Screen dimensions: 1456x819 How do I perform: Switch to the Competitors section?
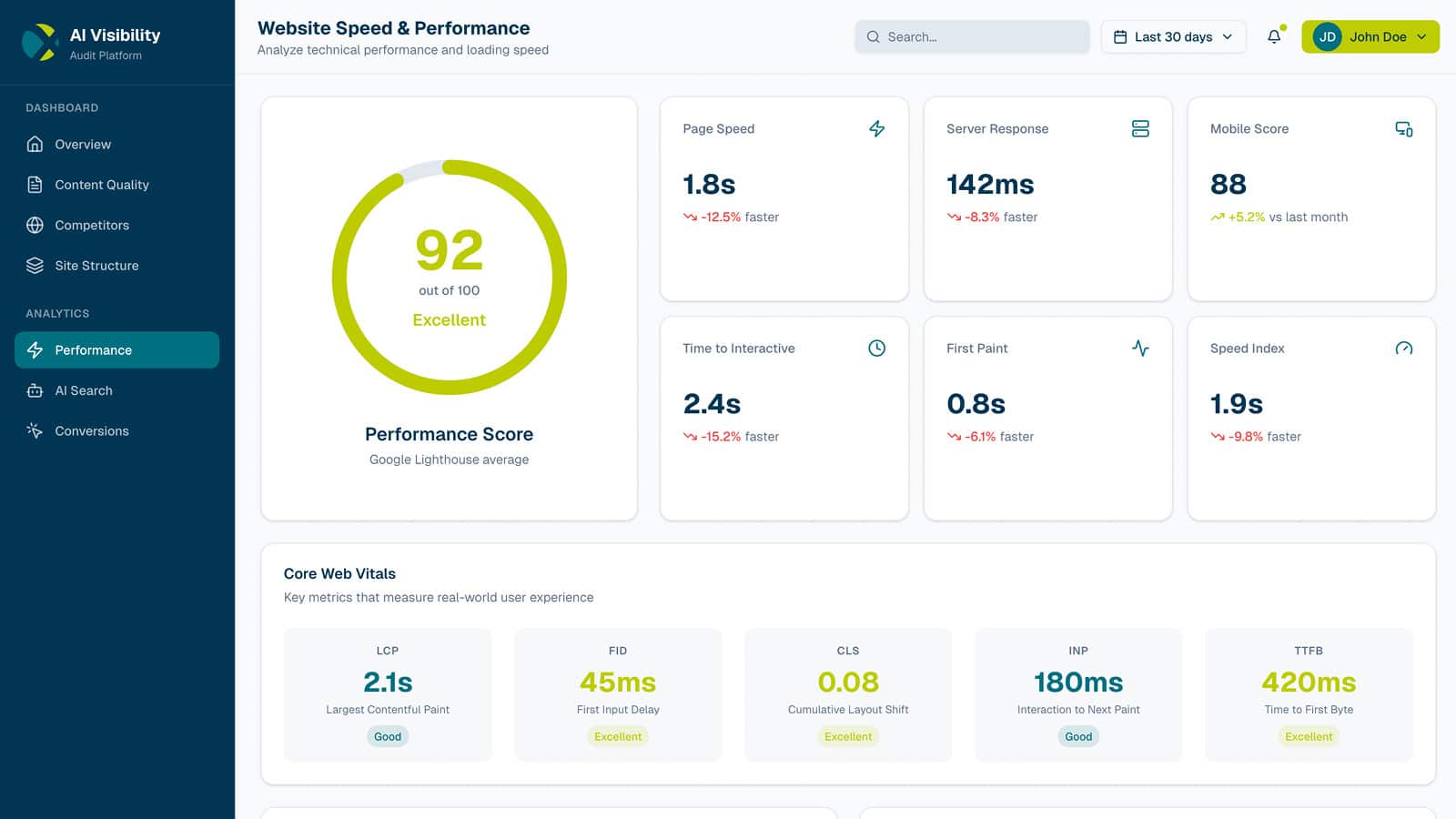coord(91,225)
